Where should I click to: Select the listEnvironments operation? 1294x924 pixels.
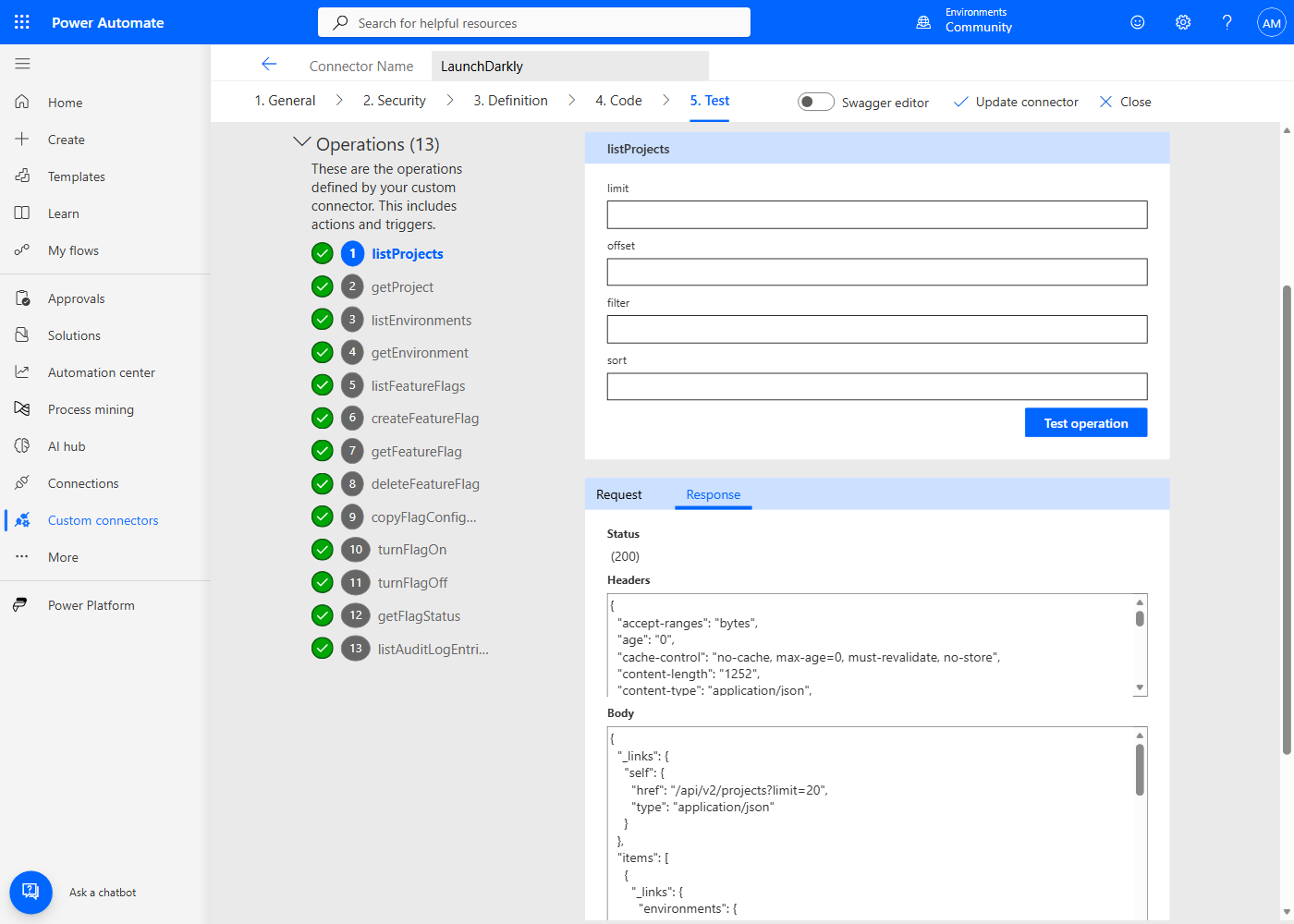pos(421,321)
